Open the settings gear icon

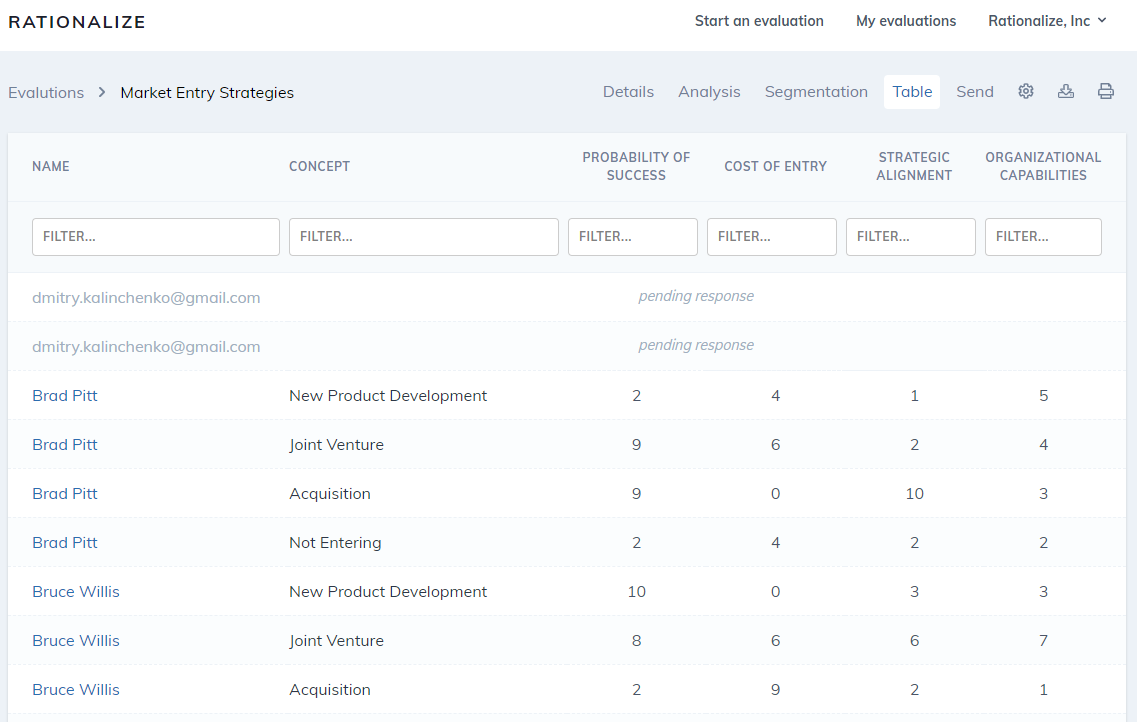click(x=1025, y=92)
